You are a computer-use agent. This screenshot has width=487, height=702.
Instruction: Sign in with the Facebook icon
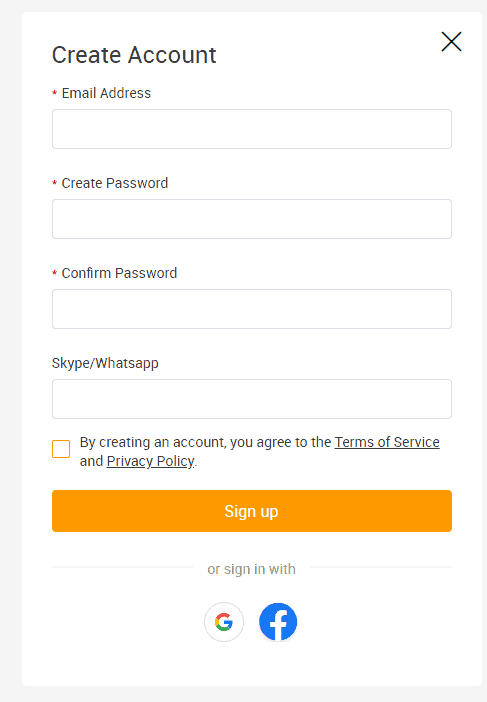278,622
